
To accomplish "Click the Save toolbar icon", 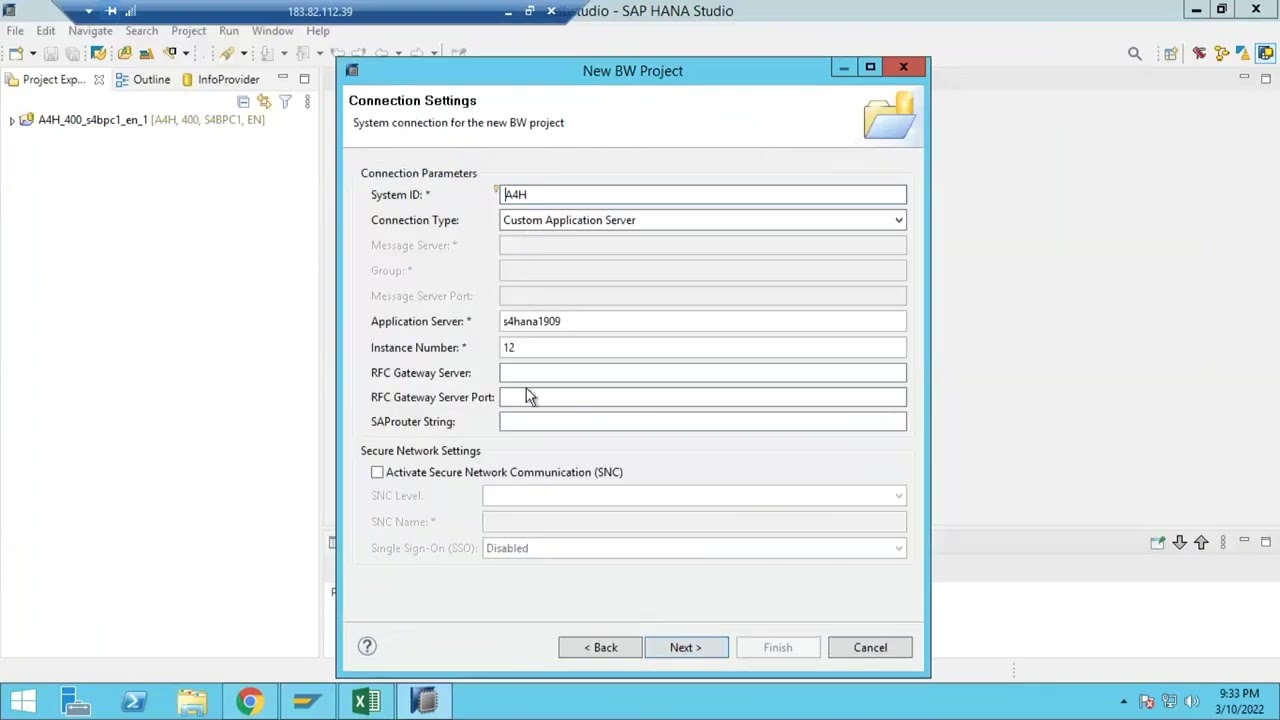I will click(51, 53).
